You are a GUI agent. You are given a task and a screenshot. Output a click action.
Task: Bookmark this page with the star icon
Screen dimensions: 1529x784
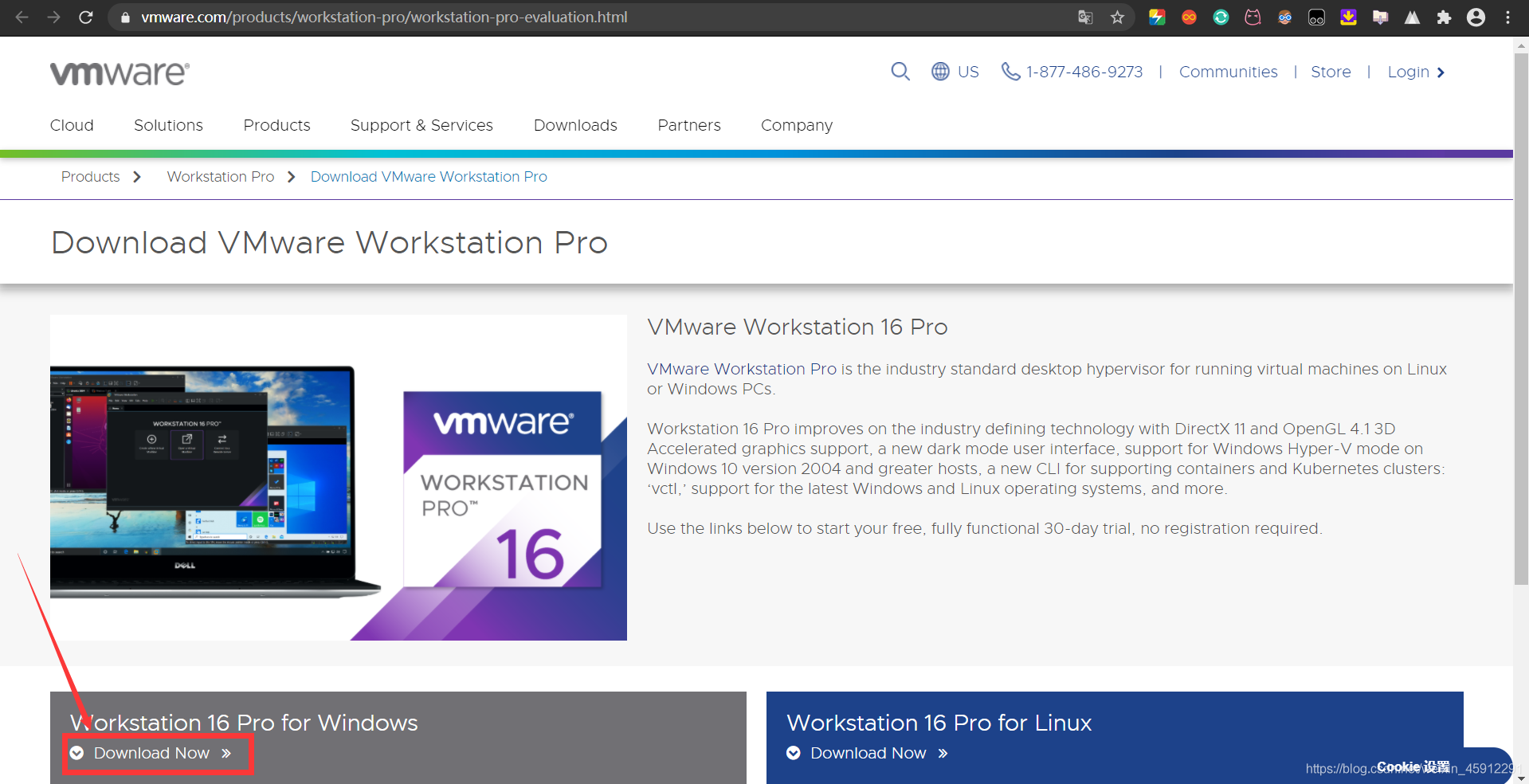(x=1117, y=17)
